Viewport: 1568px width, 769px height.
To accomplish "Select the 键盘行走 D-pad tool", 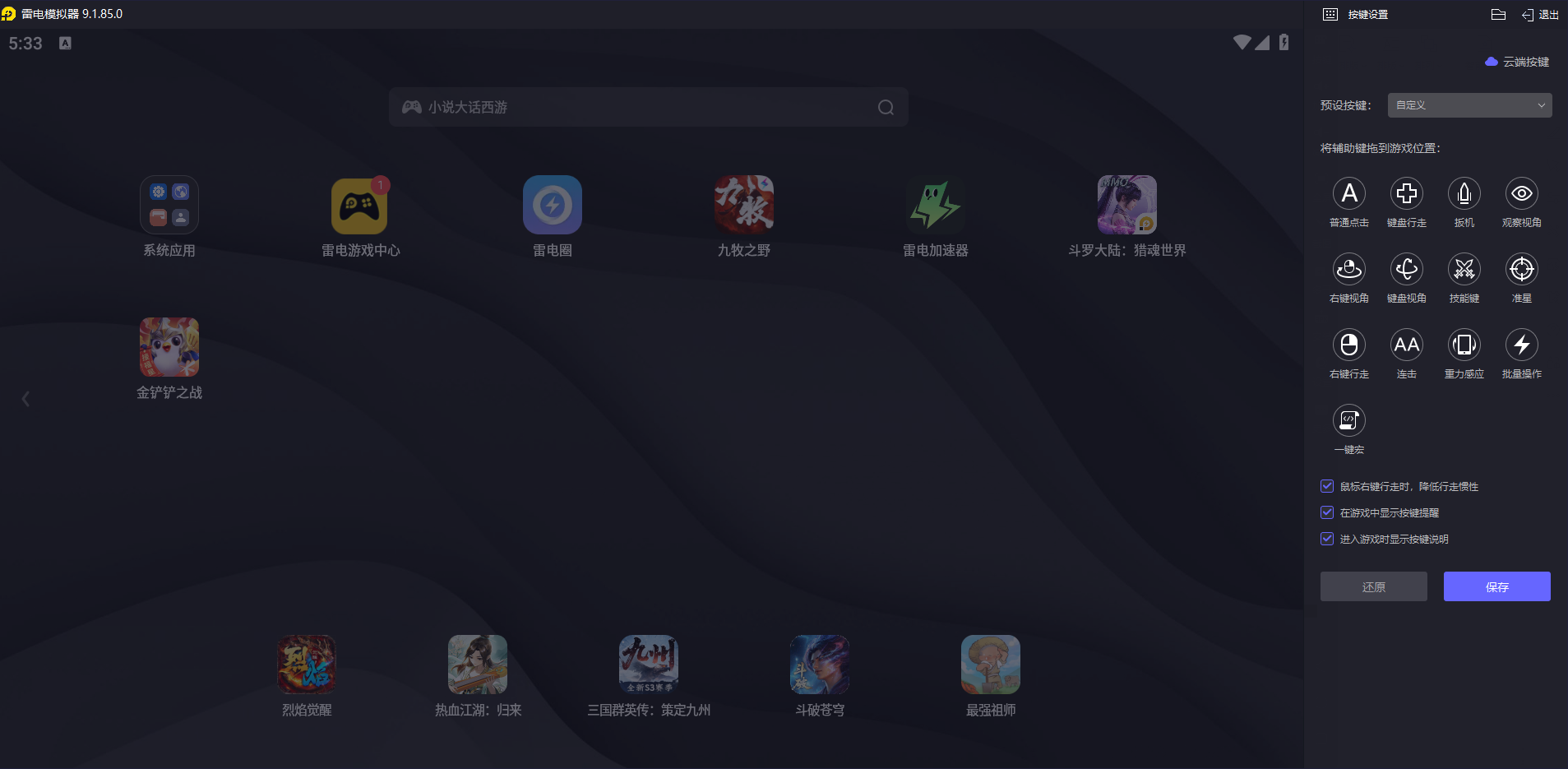I will click(x=1407, y=193).
